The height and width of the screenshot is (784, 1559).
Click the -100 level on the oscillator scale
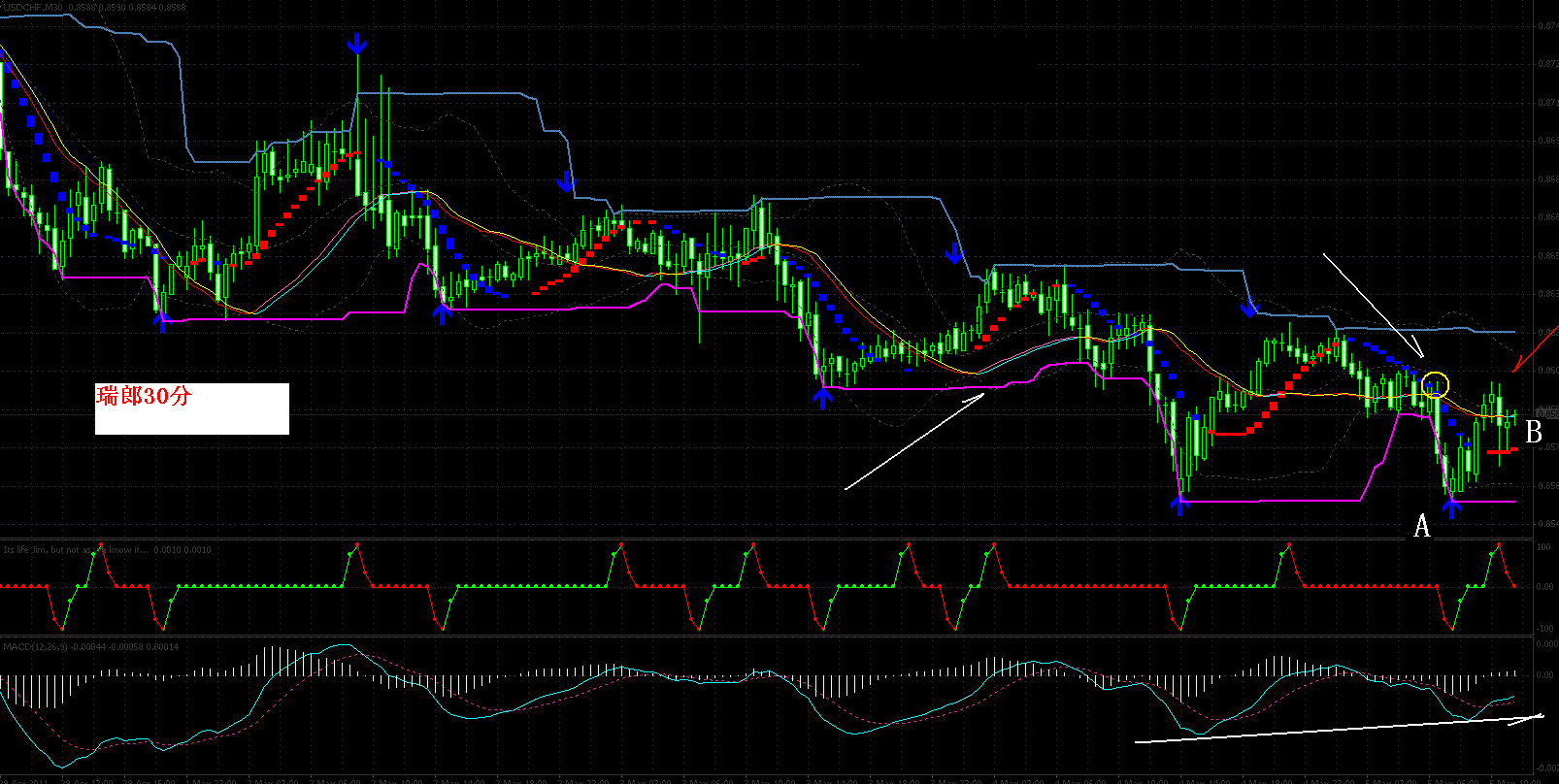pos(1543,629)
